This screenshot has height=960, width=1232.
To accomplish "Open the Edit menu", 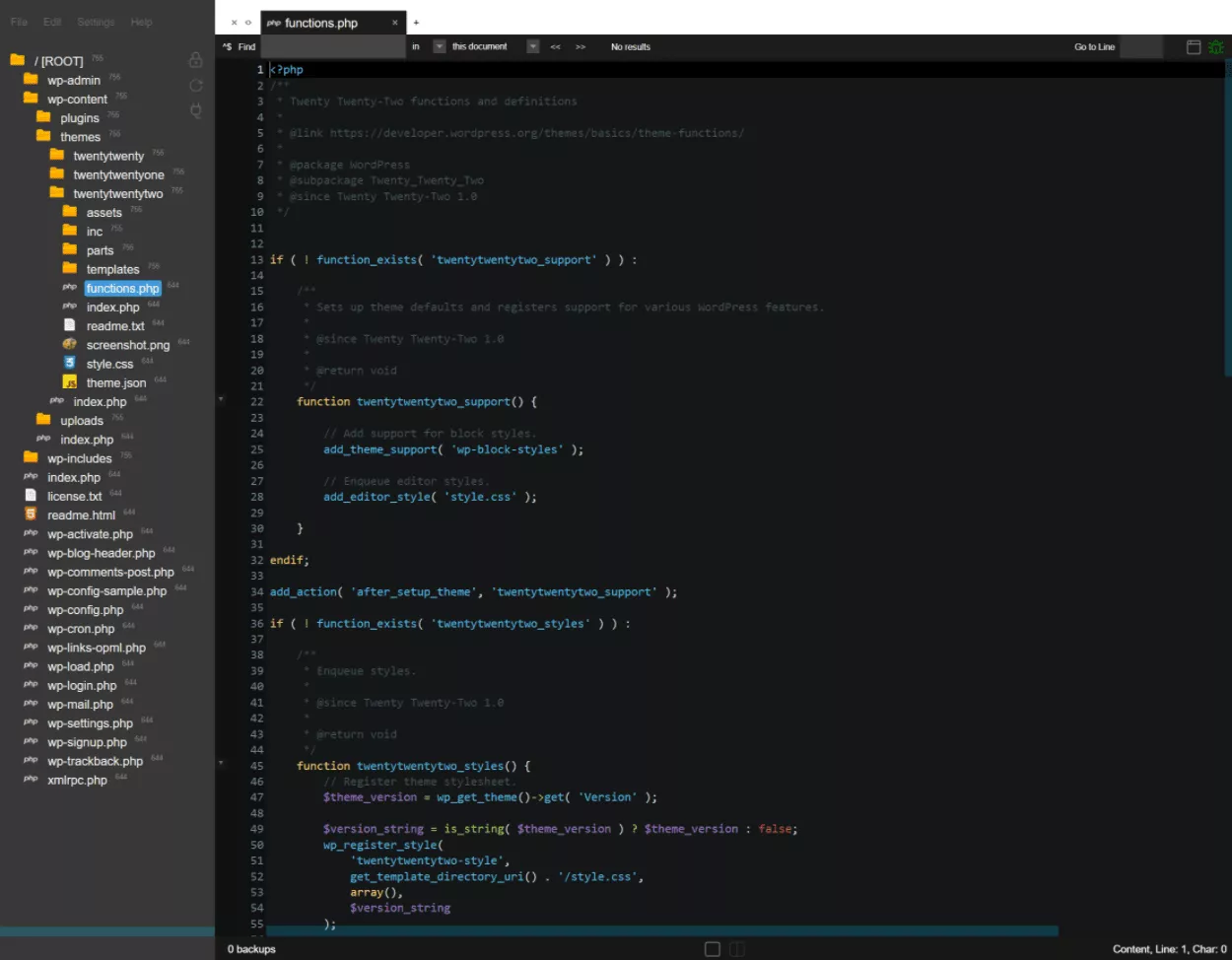I will click(52, 22).
